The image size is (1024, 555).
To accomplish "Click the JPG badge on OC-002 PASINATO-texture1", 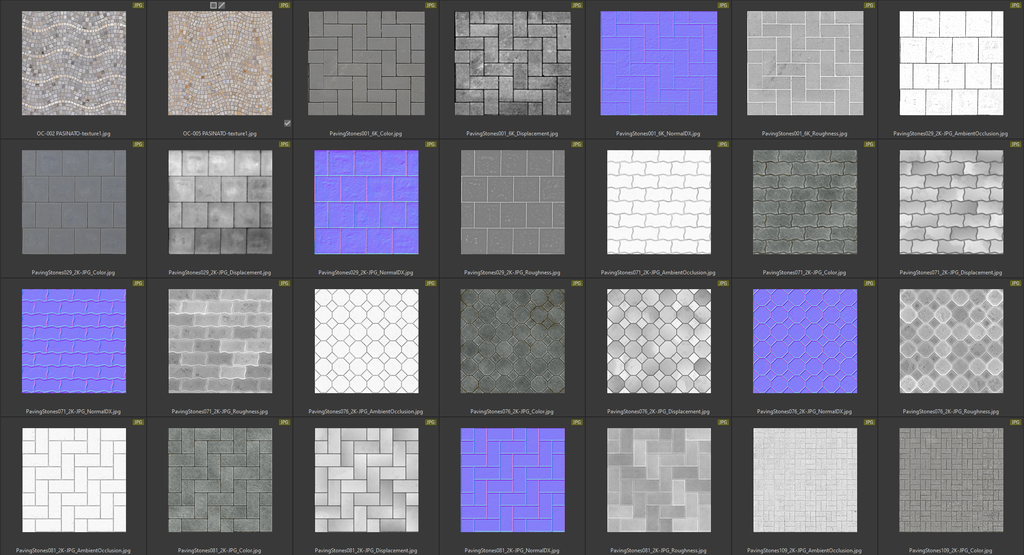I will click(x=138, y=5).
